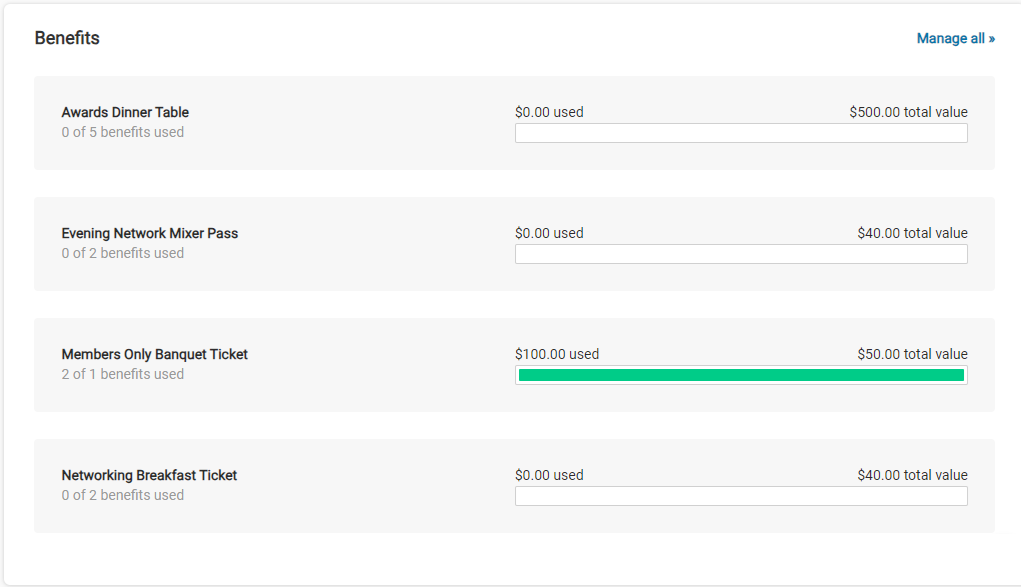Viewport: 1021px width, 587px height.
Task: Click the Evening Network Mixer Pass progress bar
Action: (x=741, y=254)
